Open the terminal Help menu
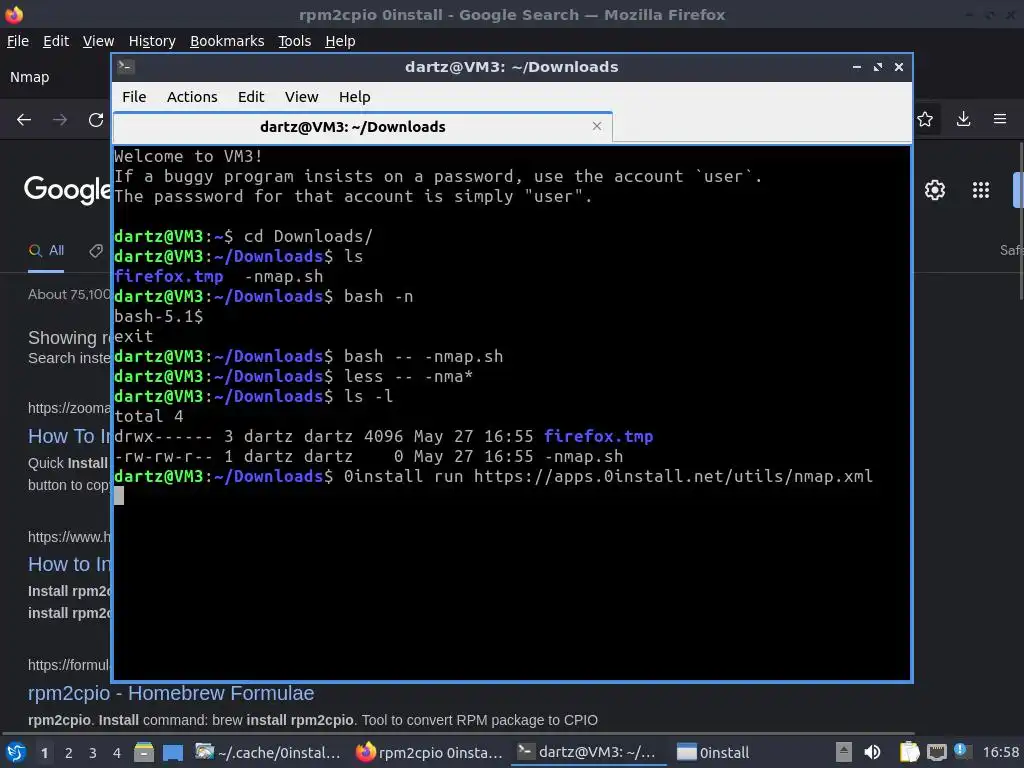This screenshot has height=768, width=1024. point(355,97)
